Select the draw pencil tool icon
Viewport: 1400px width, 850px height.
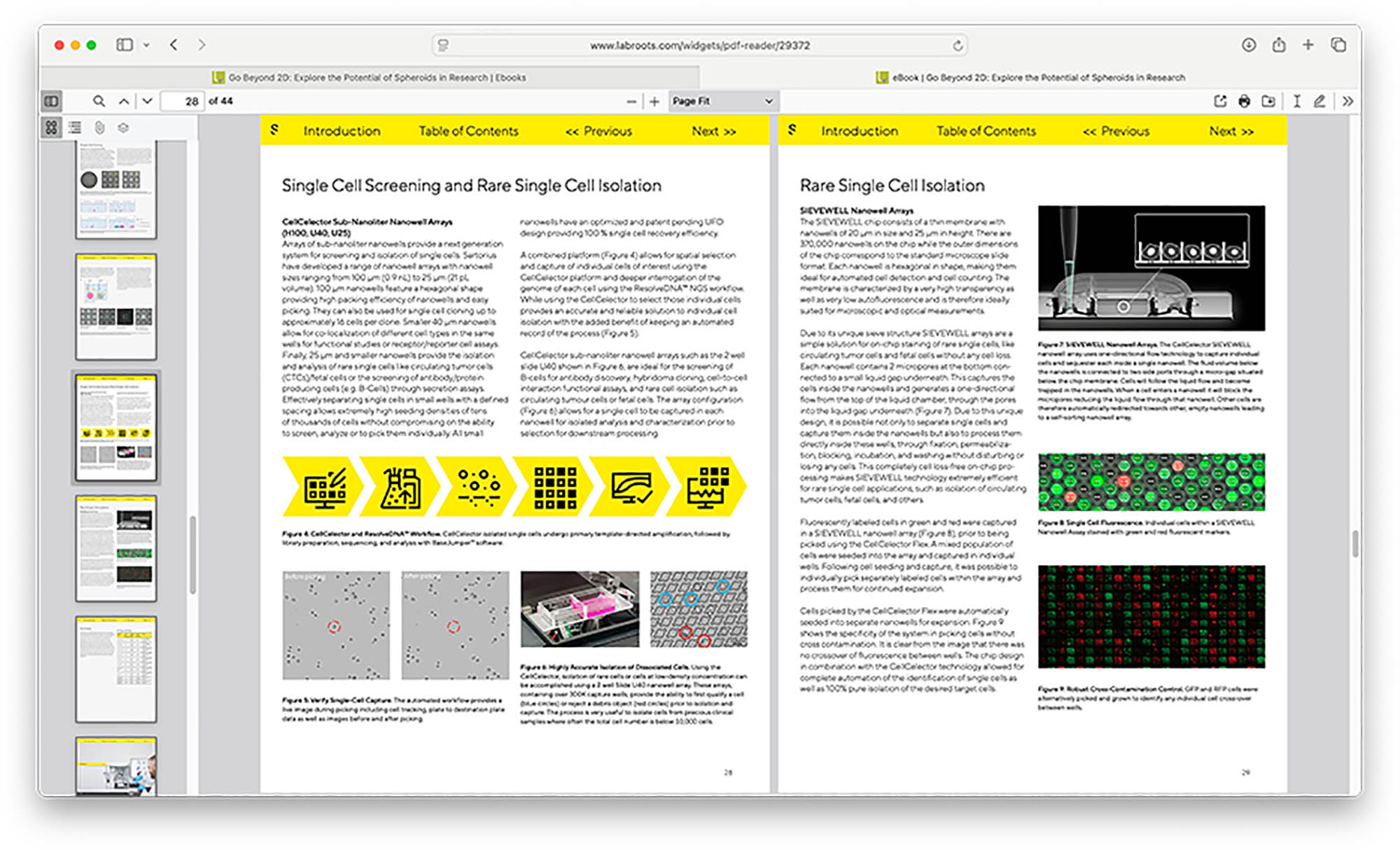tap(1319, 101)
